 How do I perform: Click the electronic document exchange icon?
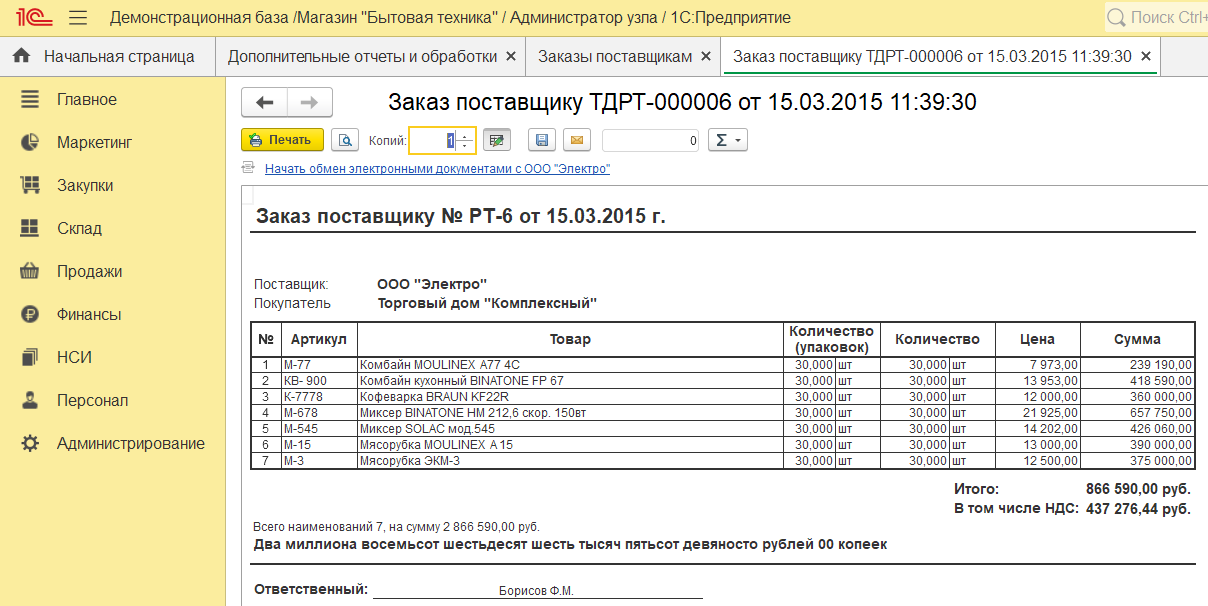pos(248,168)
